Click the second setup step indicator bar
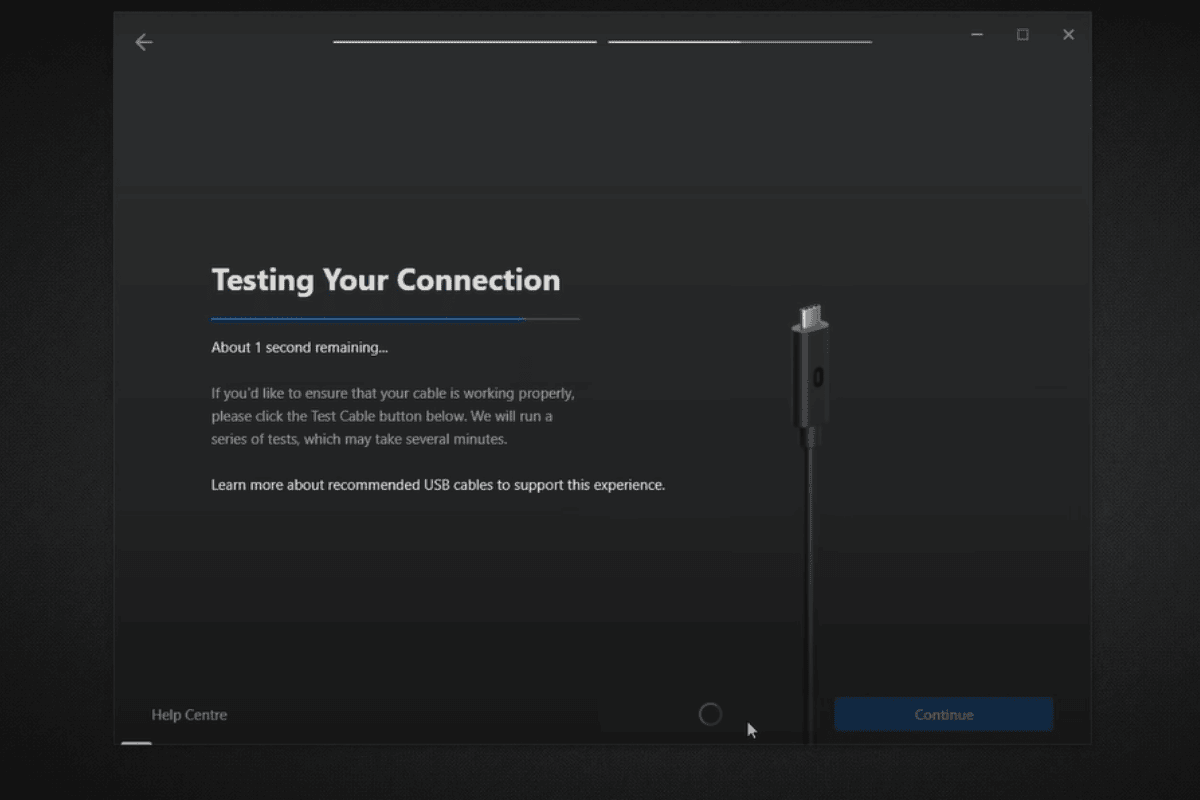Screen dimensions: 1200x800 (740, 42)
